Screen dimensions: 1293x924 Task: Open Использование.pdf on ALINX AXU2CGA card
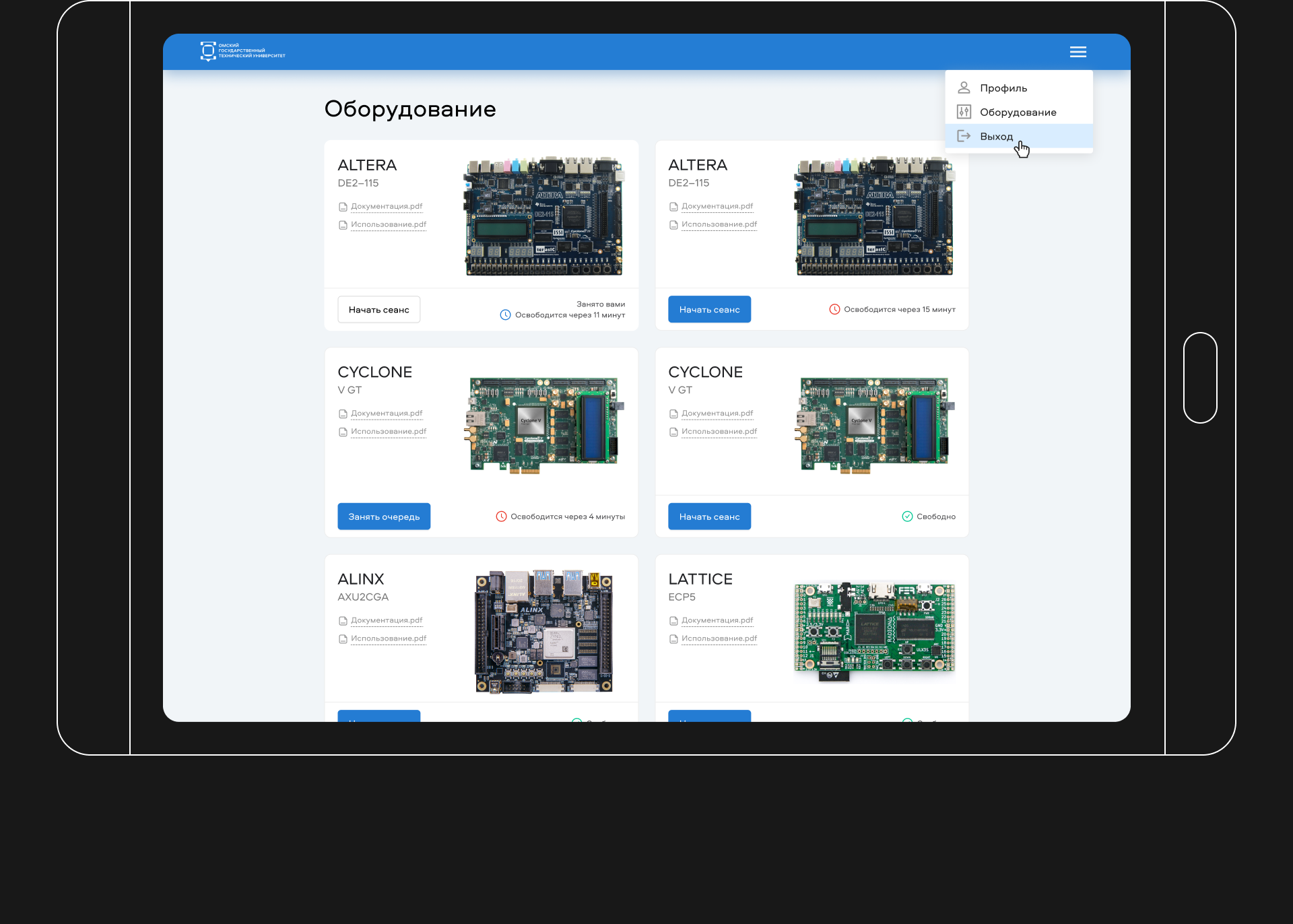click(x=389, y=638)
